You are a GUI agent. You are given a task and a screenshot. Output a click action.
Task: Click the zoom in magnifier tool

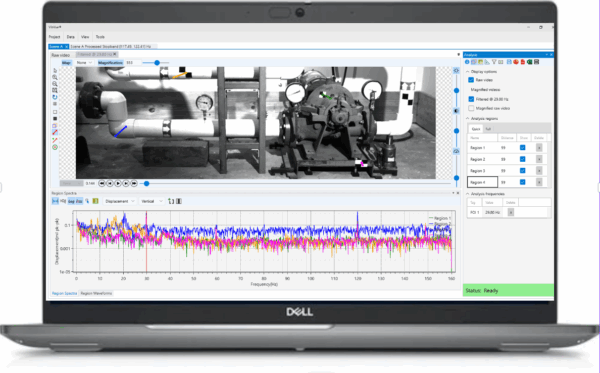55,77
